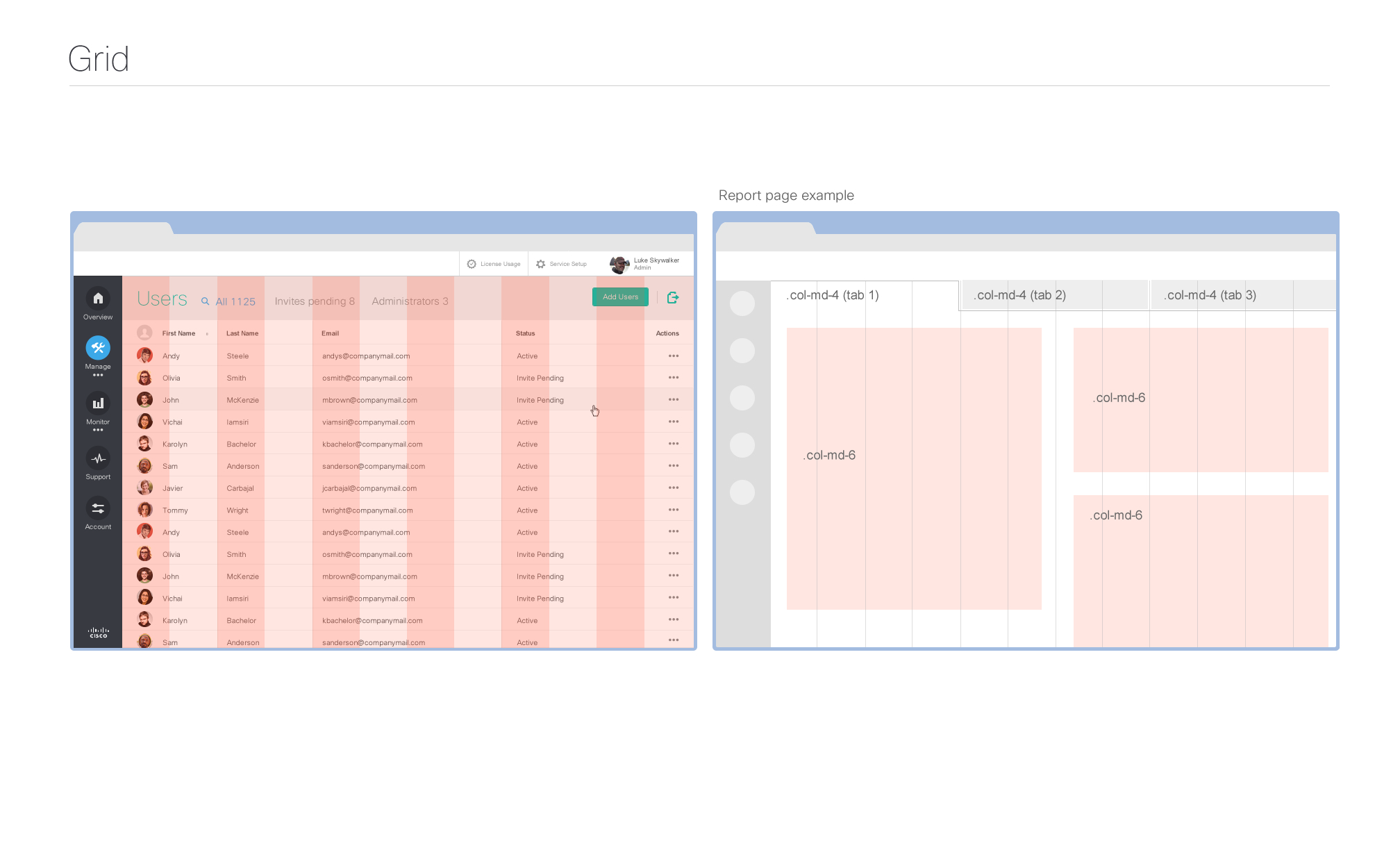Sort by First Name column arrow
Image resolution: width=1400 pixels, height=850 pixels.
[207, 334]
